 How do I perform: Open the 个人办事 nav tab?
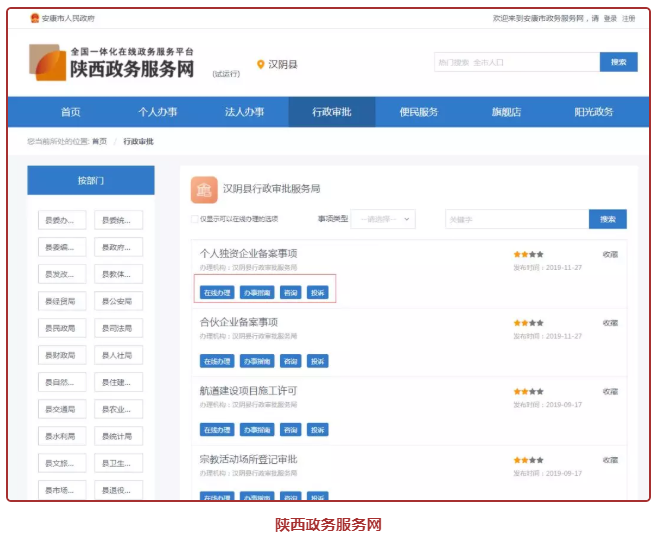pos(158,112)
